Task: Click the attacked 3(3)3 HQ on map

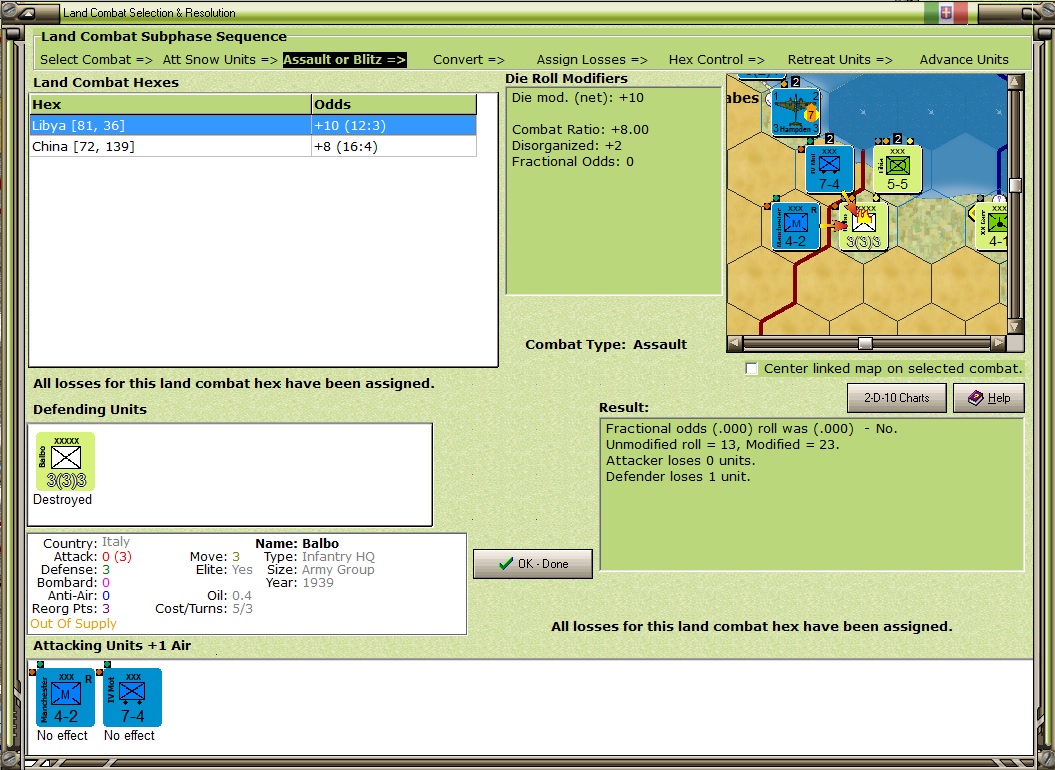Action: coord(864,227)
